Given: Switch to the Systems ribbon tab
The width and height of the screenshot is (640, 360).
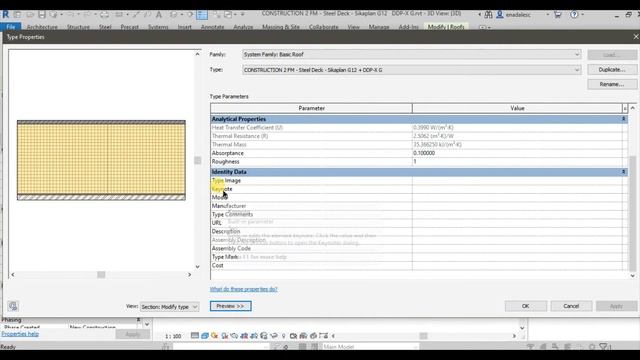Looking at the screenshot, I should [x=158, y=27].
